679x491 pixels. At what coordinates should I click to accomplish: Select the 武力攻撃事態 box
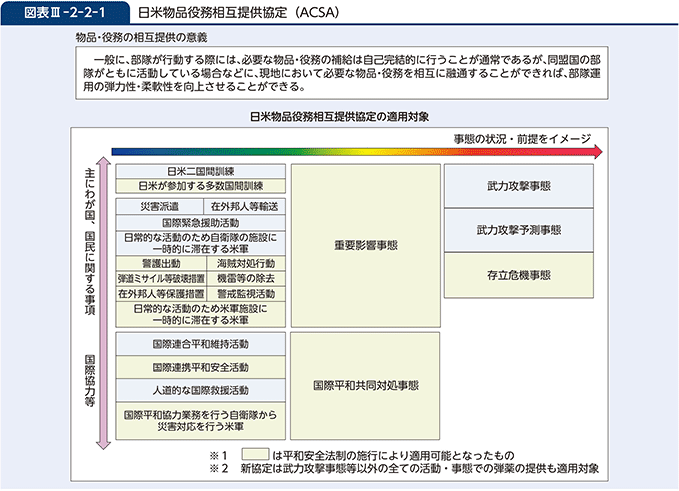pyautogui.click(x=519, y=186)
